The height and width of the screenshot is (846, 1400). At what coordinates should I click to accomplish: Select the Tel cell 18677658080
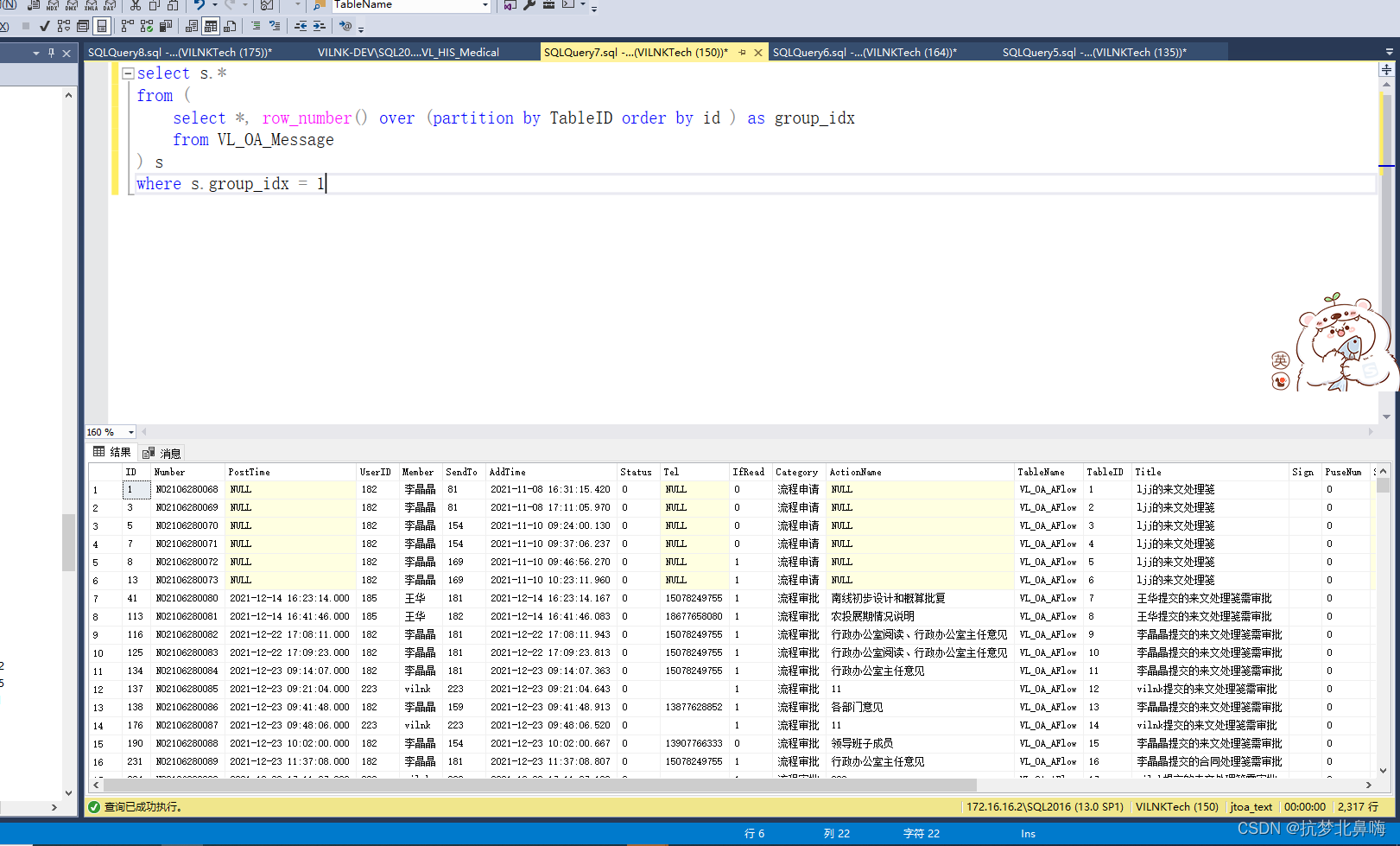694,616
